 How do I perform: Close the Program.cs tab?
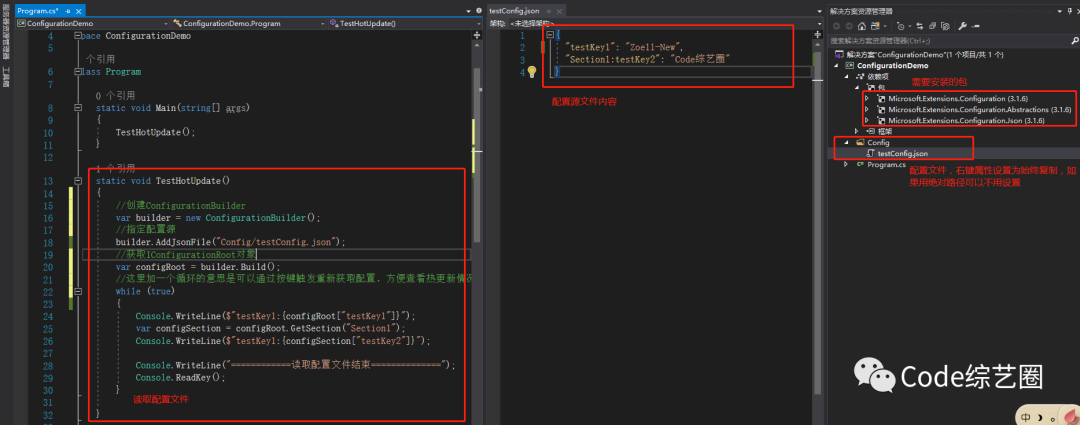(77, 11)
